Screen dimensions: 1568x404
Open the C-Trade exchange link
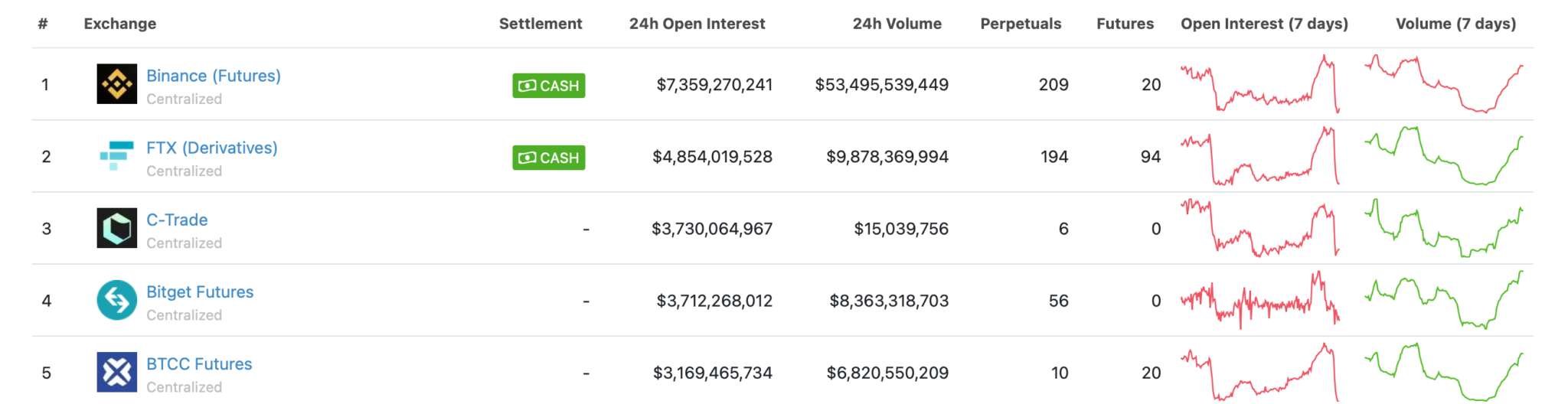[x=177, y=220]
